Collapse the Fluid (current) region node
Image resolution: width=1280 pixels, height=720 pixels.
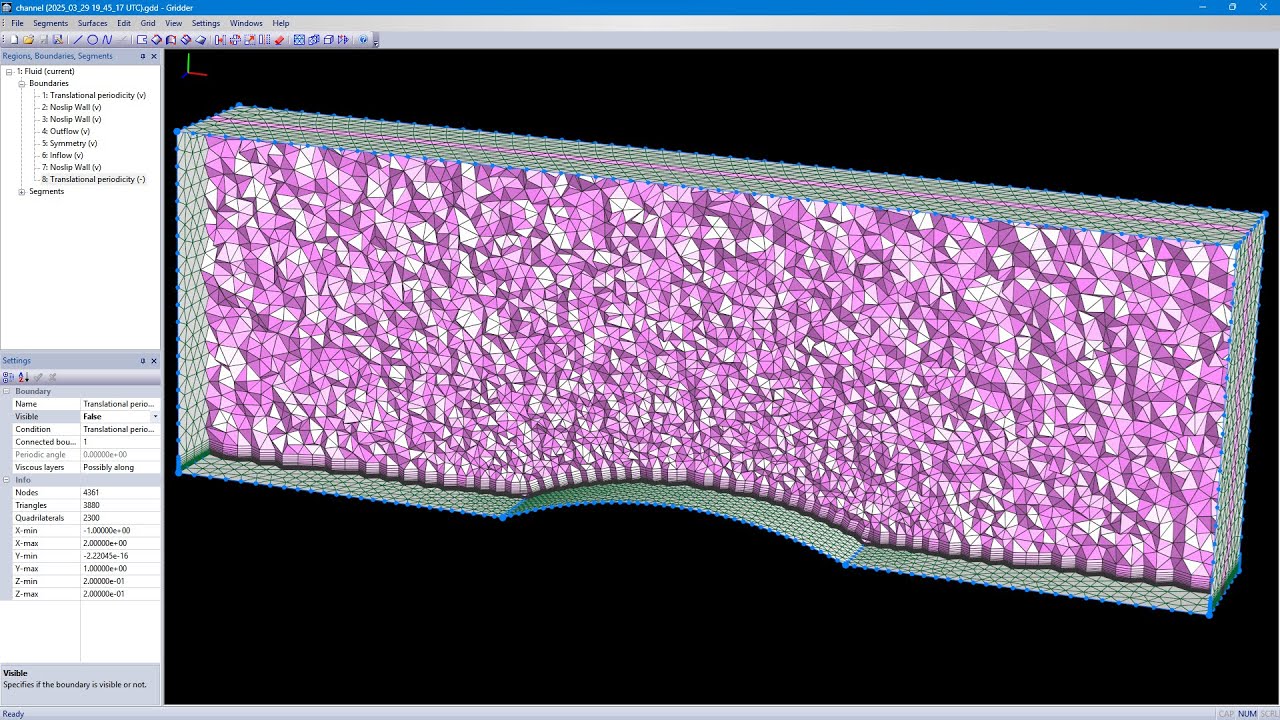point(9,71)
